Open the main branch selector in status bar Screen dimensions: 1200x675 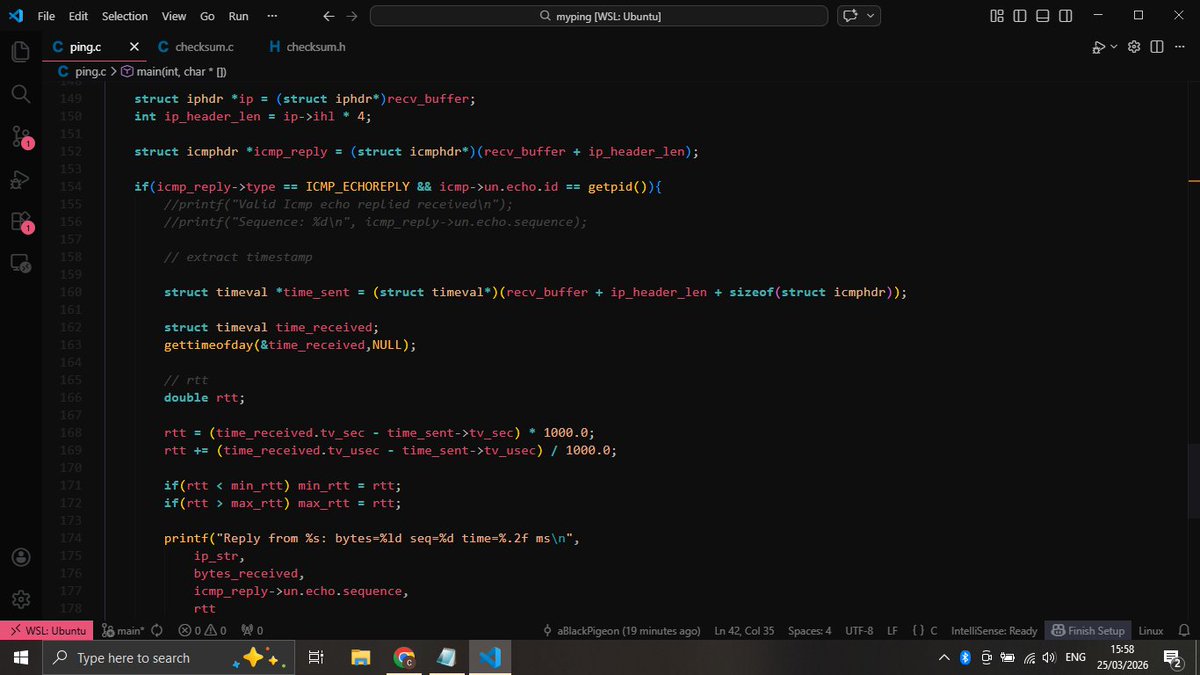point(123,631)
